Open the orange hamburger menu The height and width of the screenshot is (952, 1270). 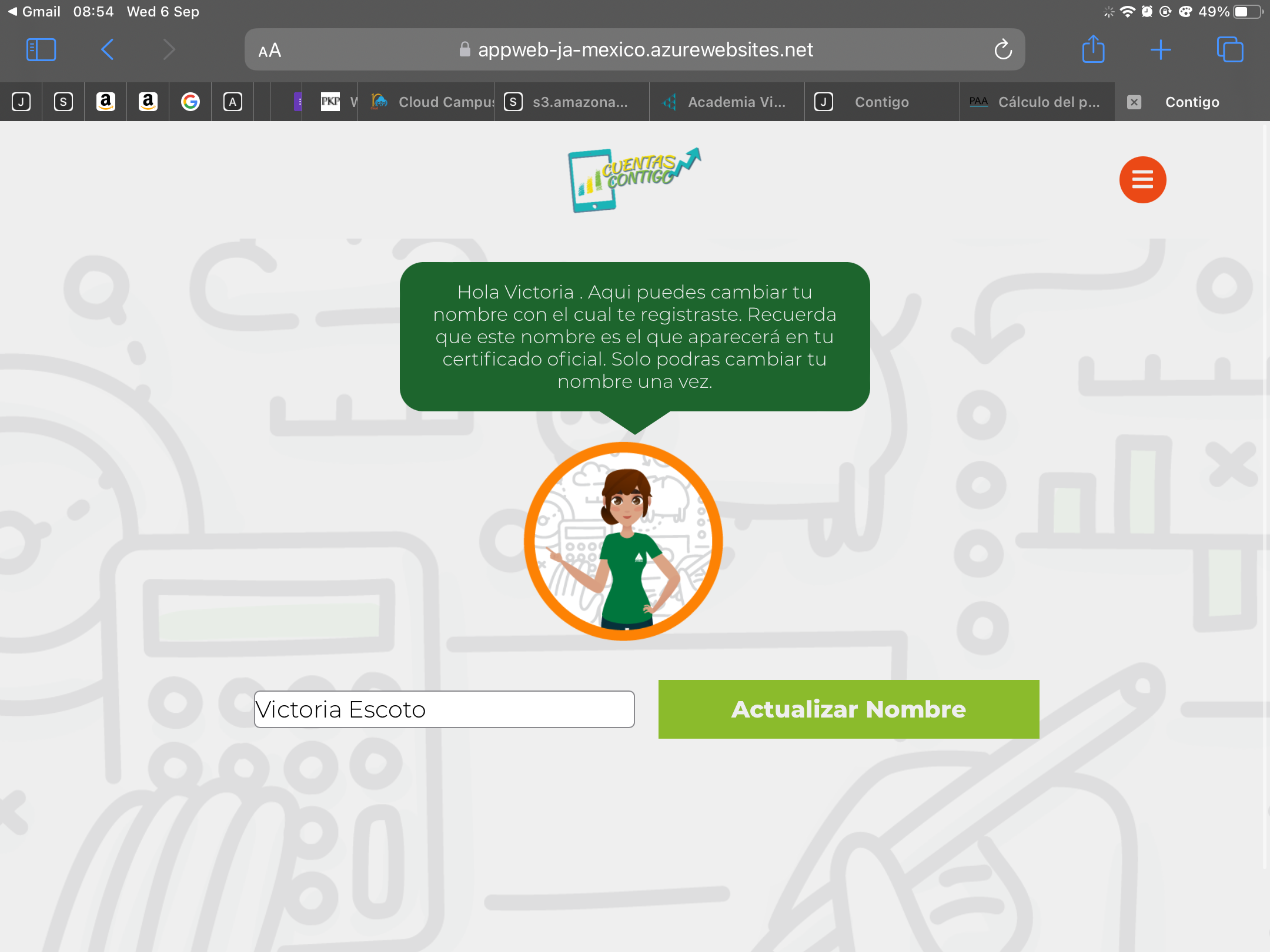tap(1142, 180)
